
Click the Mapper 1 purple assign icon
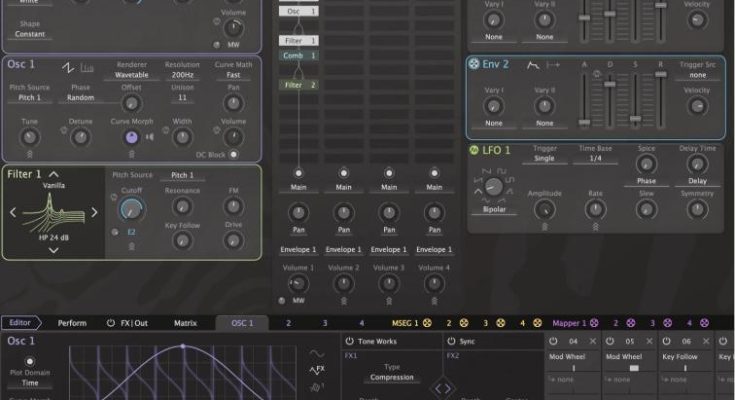click(x=594, y=323)
